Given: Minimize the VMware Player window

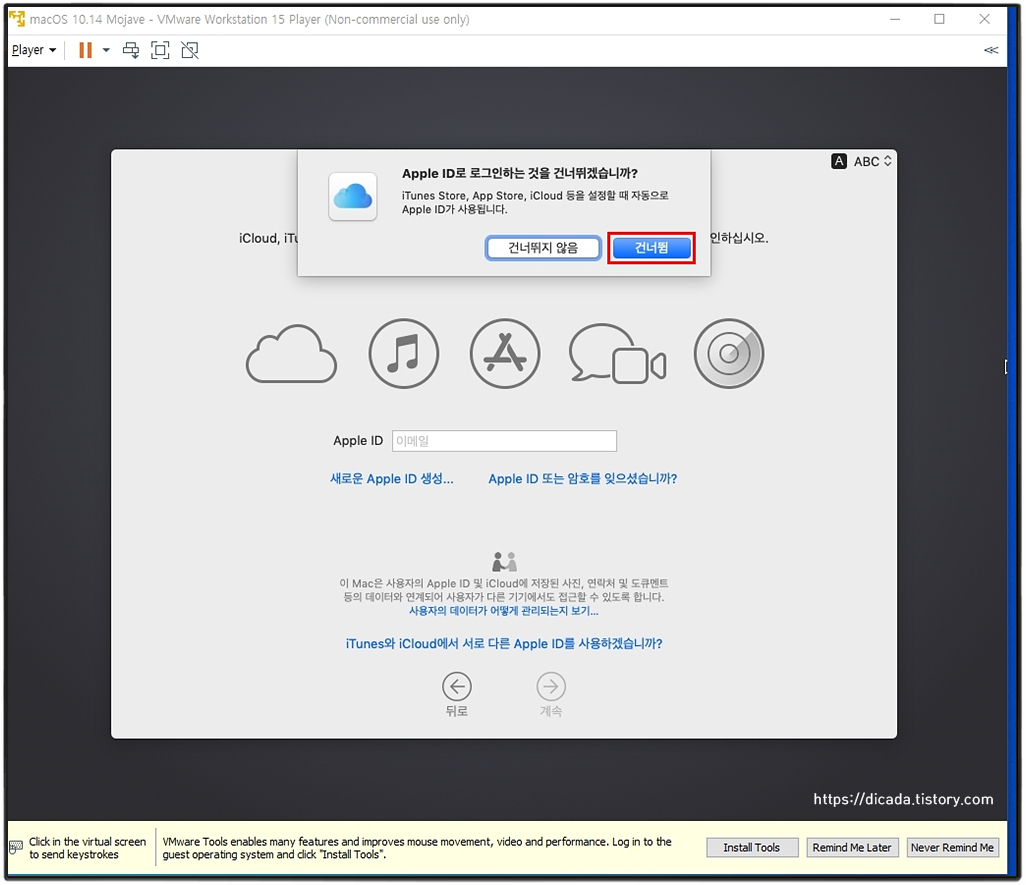Looking at the screenshot, I should pyautogui.click(x=895, y=20).
